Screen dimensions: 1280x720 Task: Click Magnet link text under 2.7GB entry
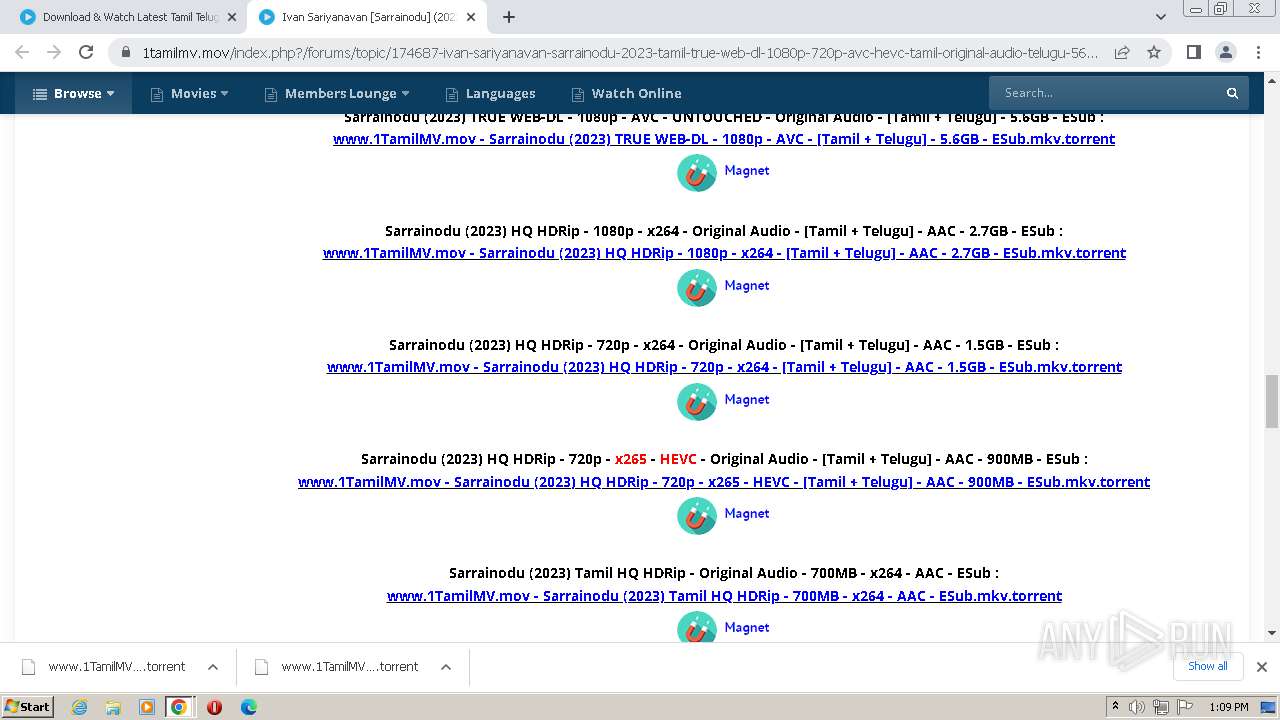747,285
